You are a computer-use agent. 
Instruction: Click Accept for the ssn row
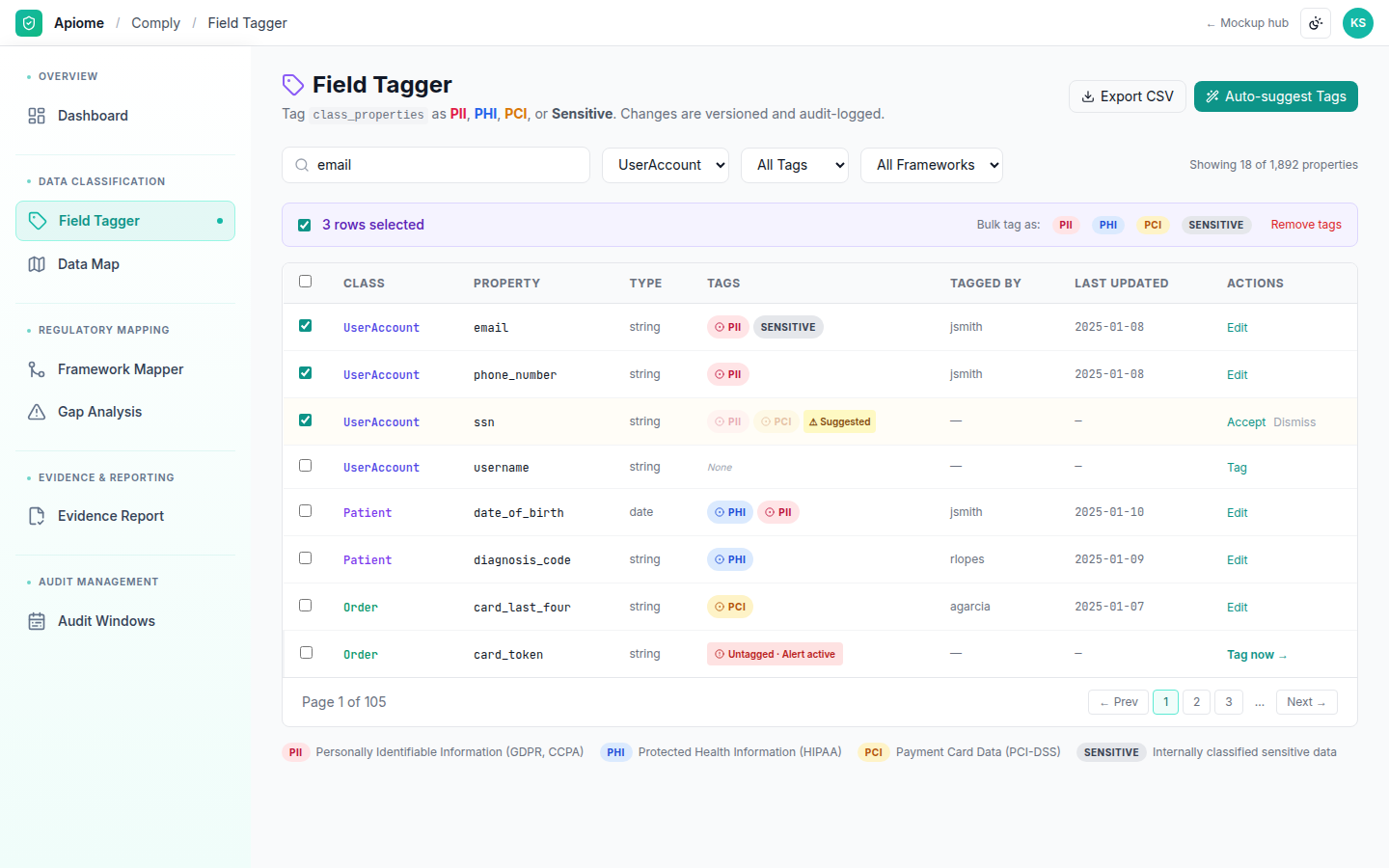[x=1246, y=422]
